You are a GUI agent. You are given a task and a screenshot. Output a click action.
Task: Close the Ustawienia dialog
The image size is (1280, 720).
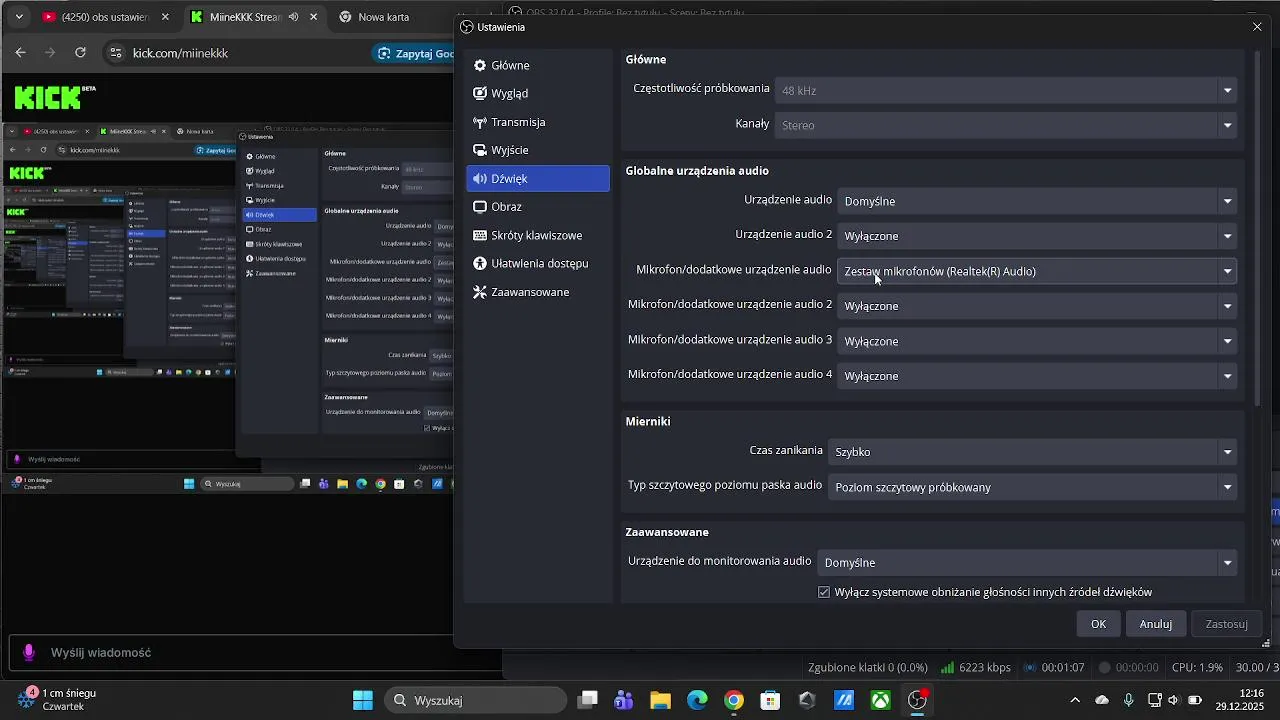click(1257, 27)
